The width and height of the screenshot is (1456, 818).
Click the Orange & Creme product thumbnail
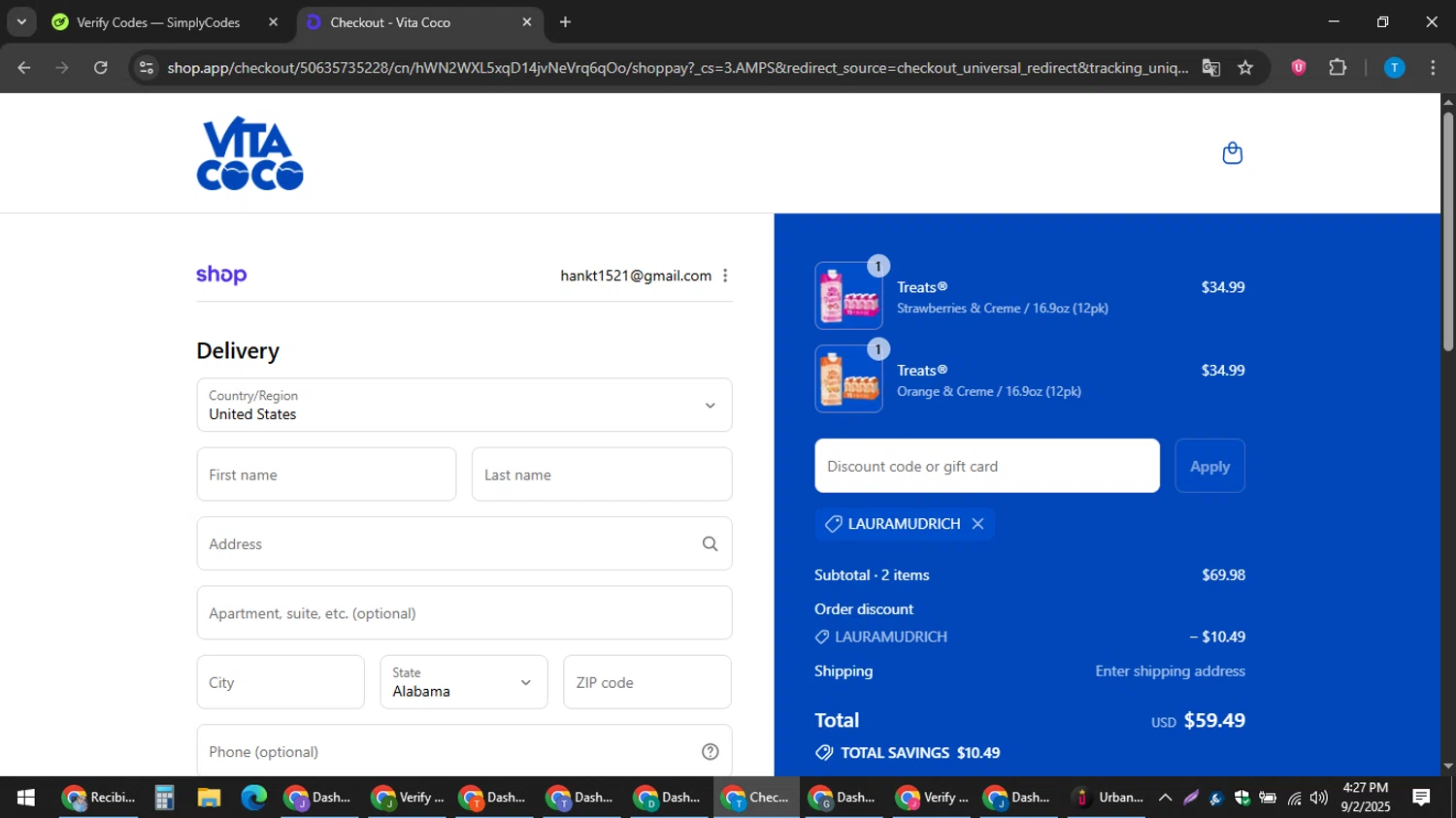tap(848, 378)
